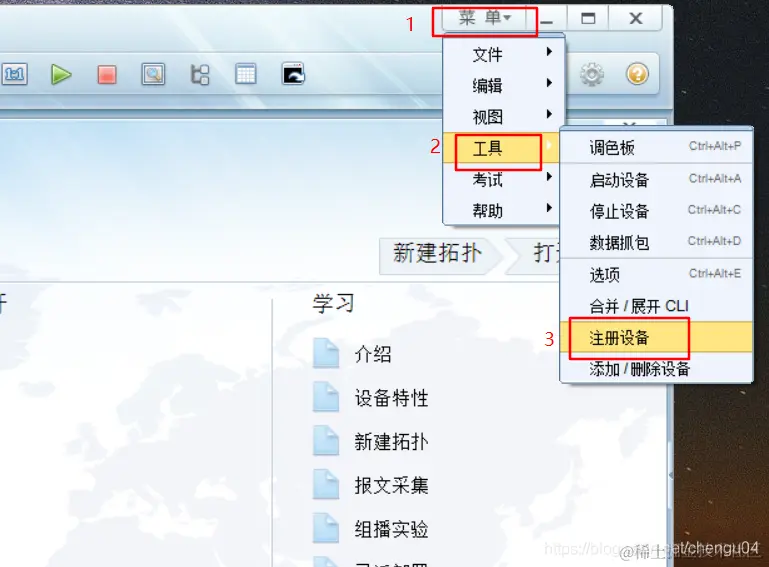
Task: Open the 设备特性 learning document
Action: (x=391, y=398)
